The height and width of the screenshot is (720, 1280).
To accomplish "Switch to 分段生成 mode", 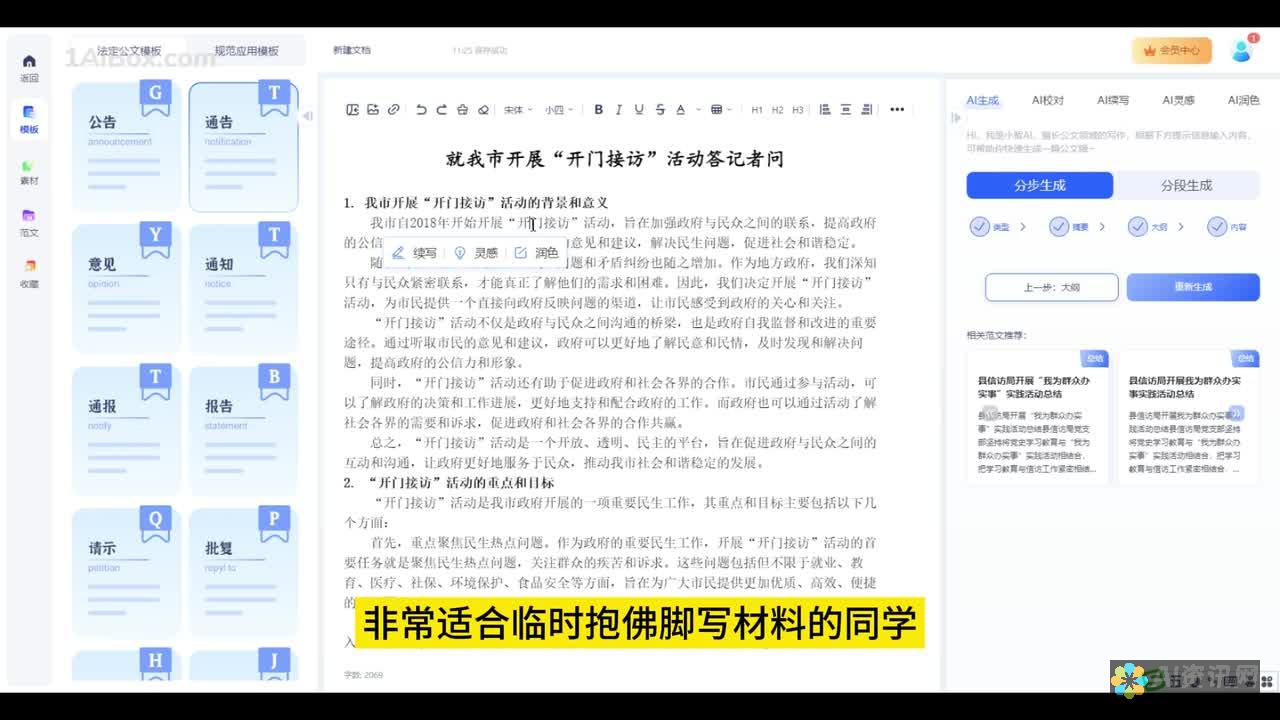I will tap(1186, 185).
